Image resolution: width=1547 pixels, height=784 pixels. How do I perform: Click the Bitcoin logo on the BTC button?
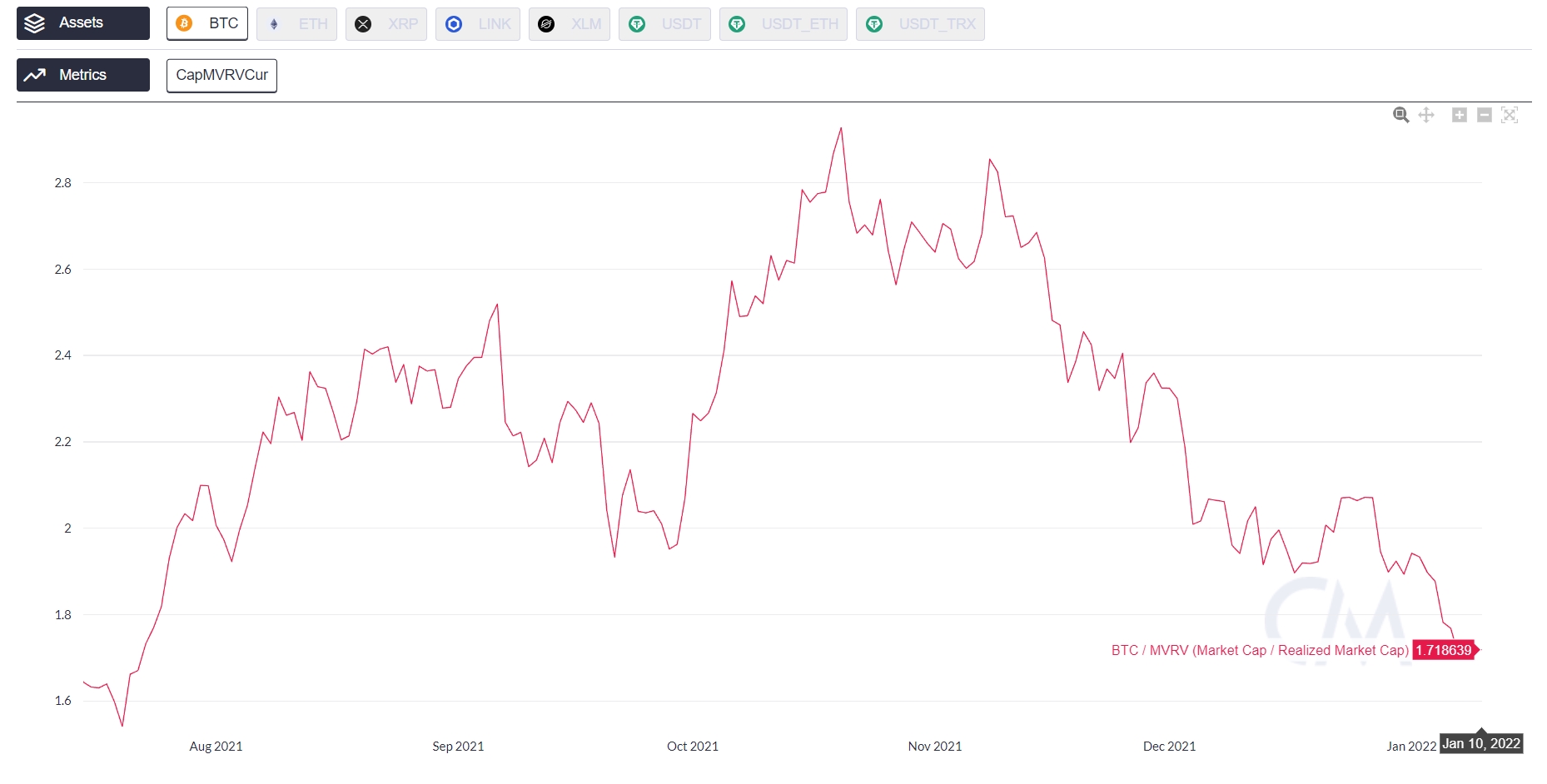(x=185, y=23)
